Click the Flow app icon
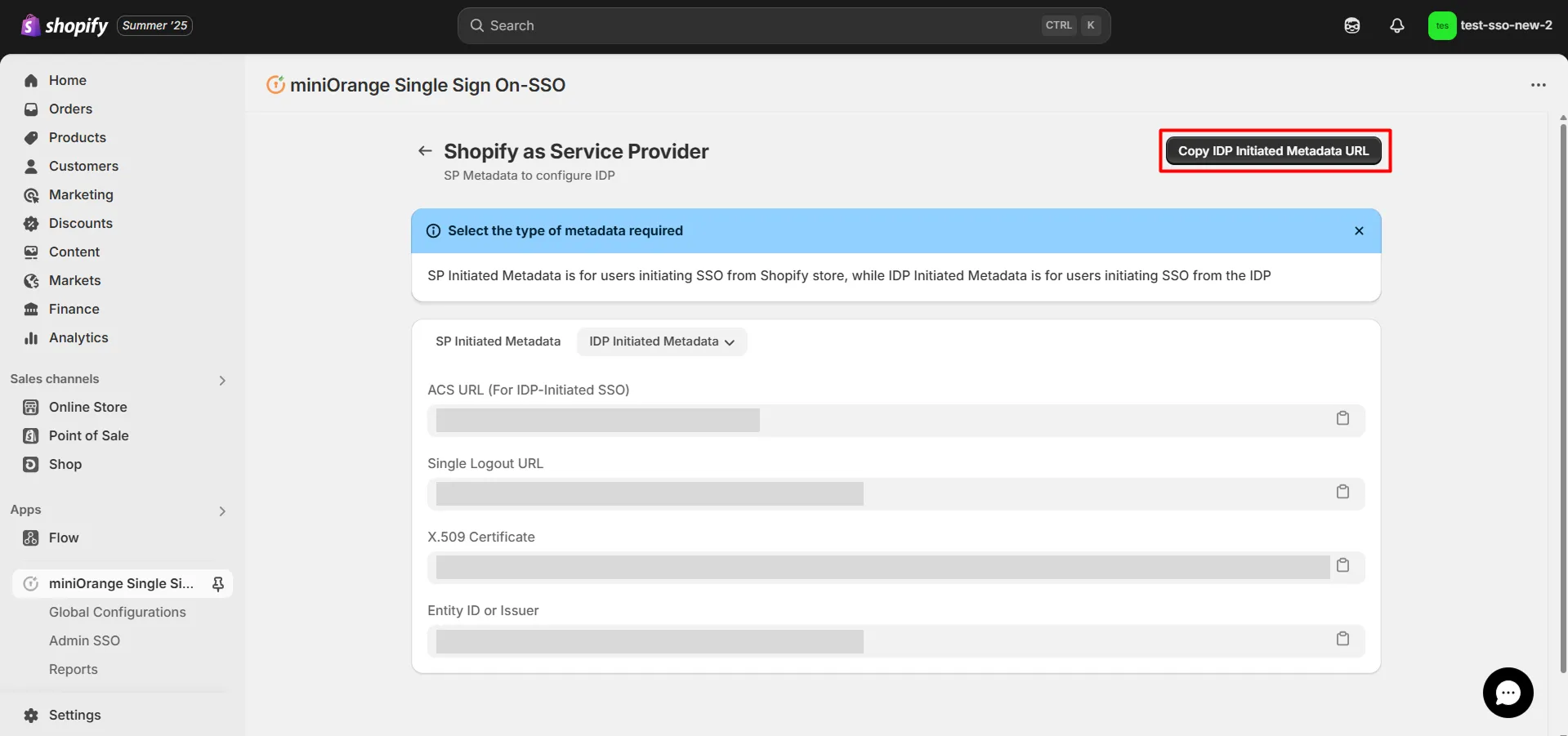 [31, 538]
